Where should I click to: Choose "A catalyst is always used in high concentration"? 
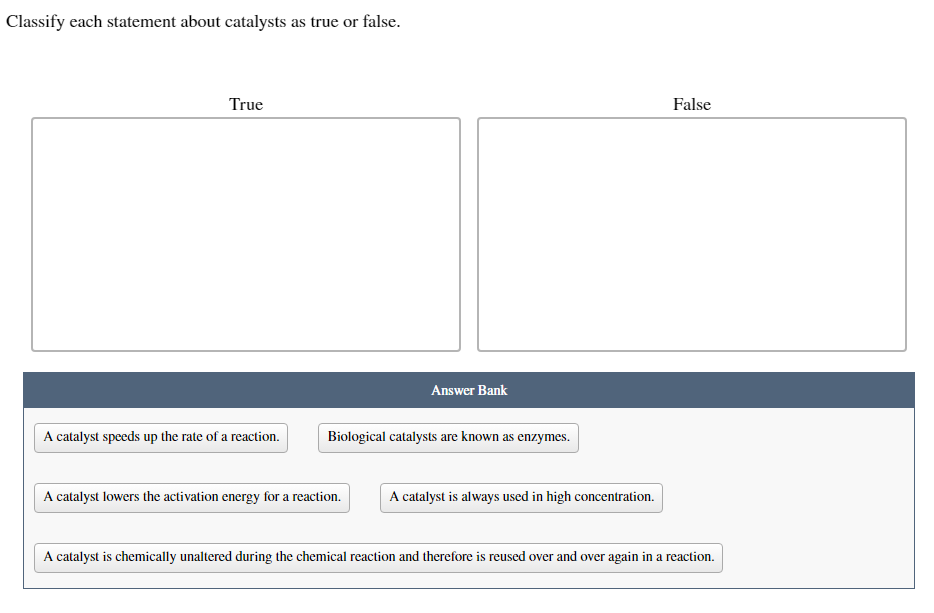coord(520,497)
